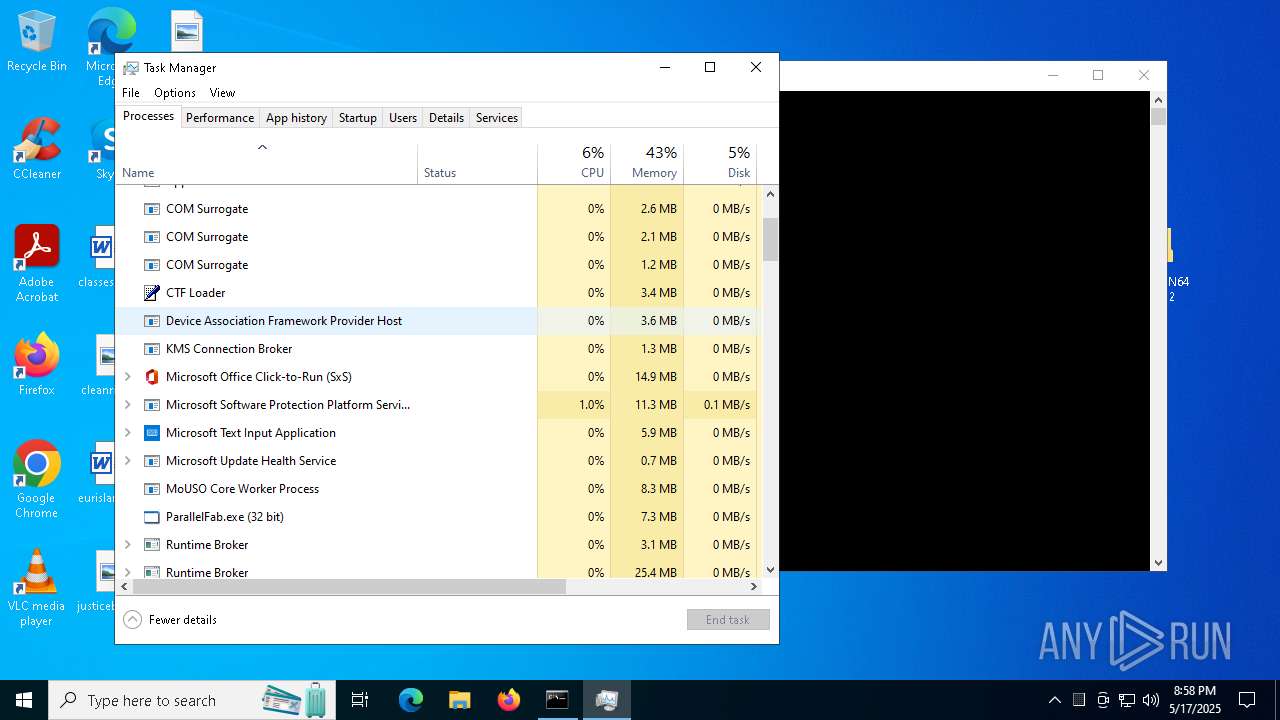Click the Microsoft Update Health Service icon
This screenshot has height=720, width=1280.
click(152, 461)
